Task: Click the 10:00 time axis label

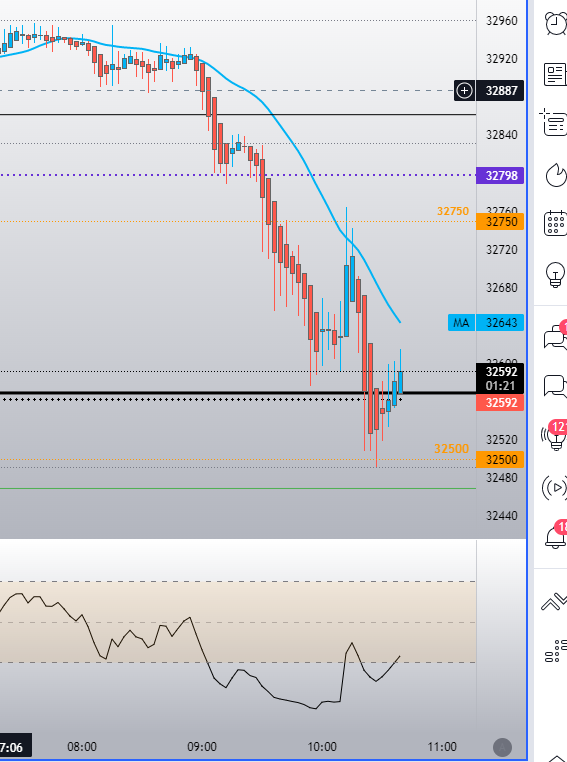Action: click(322, 746)
